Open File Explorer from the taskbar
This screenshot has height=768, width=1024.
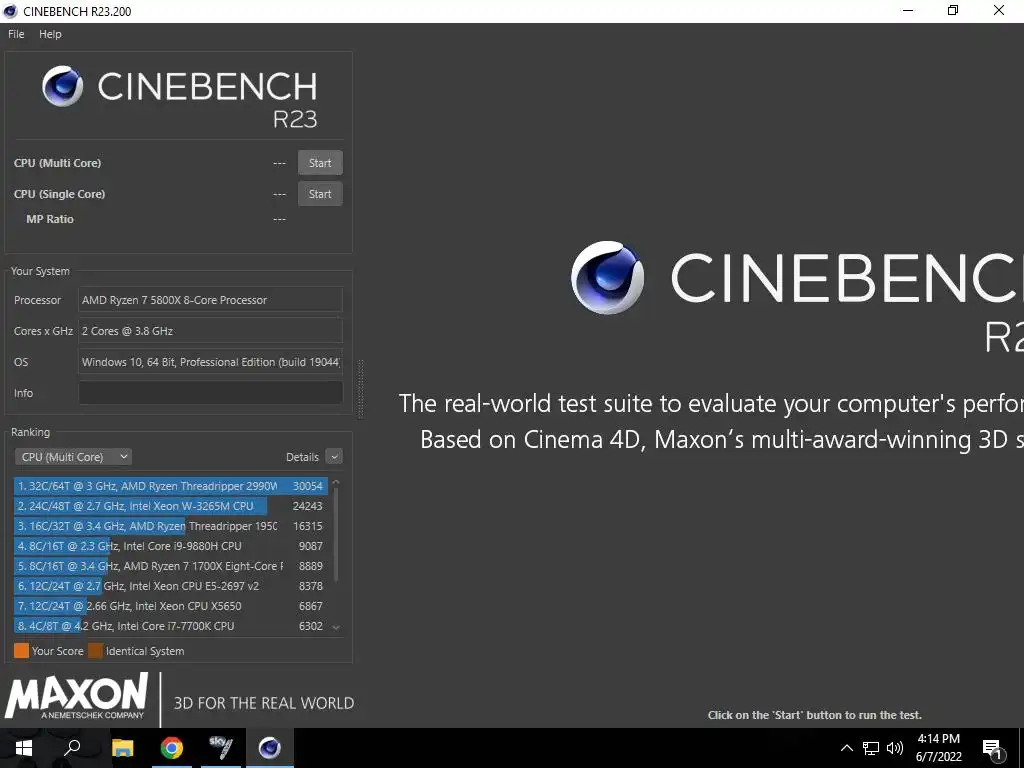click(x=122, y=748)
